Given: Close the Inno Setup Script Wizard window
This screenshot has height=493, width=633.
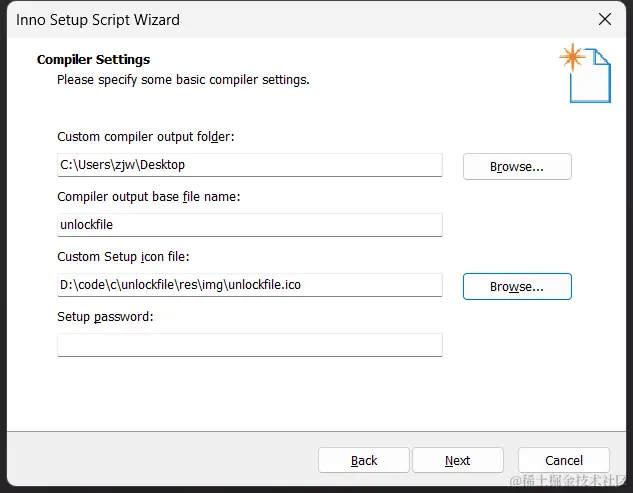Looking at the screenshot, I should tap(605, 19).
